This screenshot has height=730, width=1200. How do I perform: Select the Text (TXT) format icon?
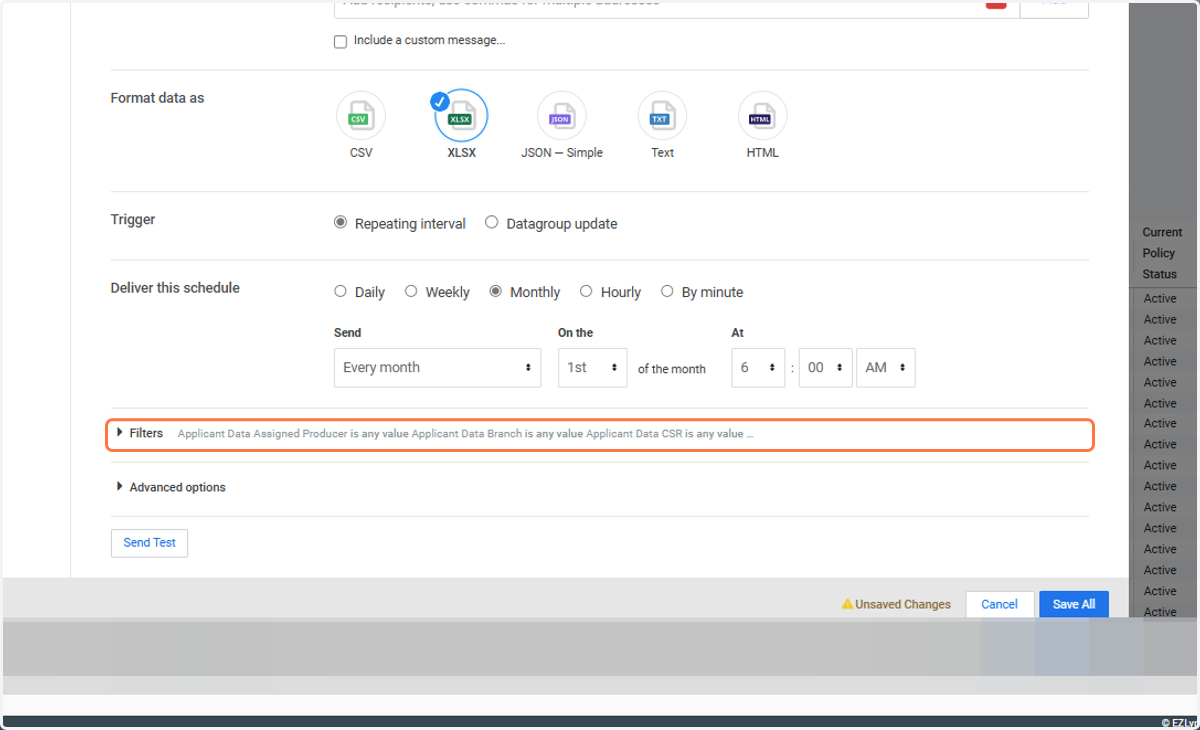(662, 116)
